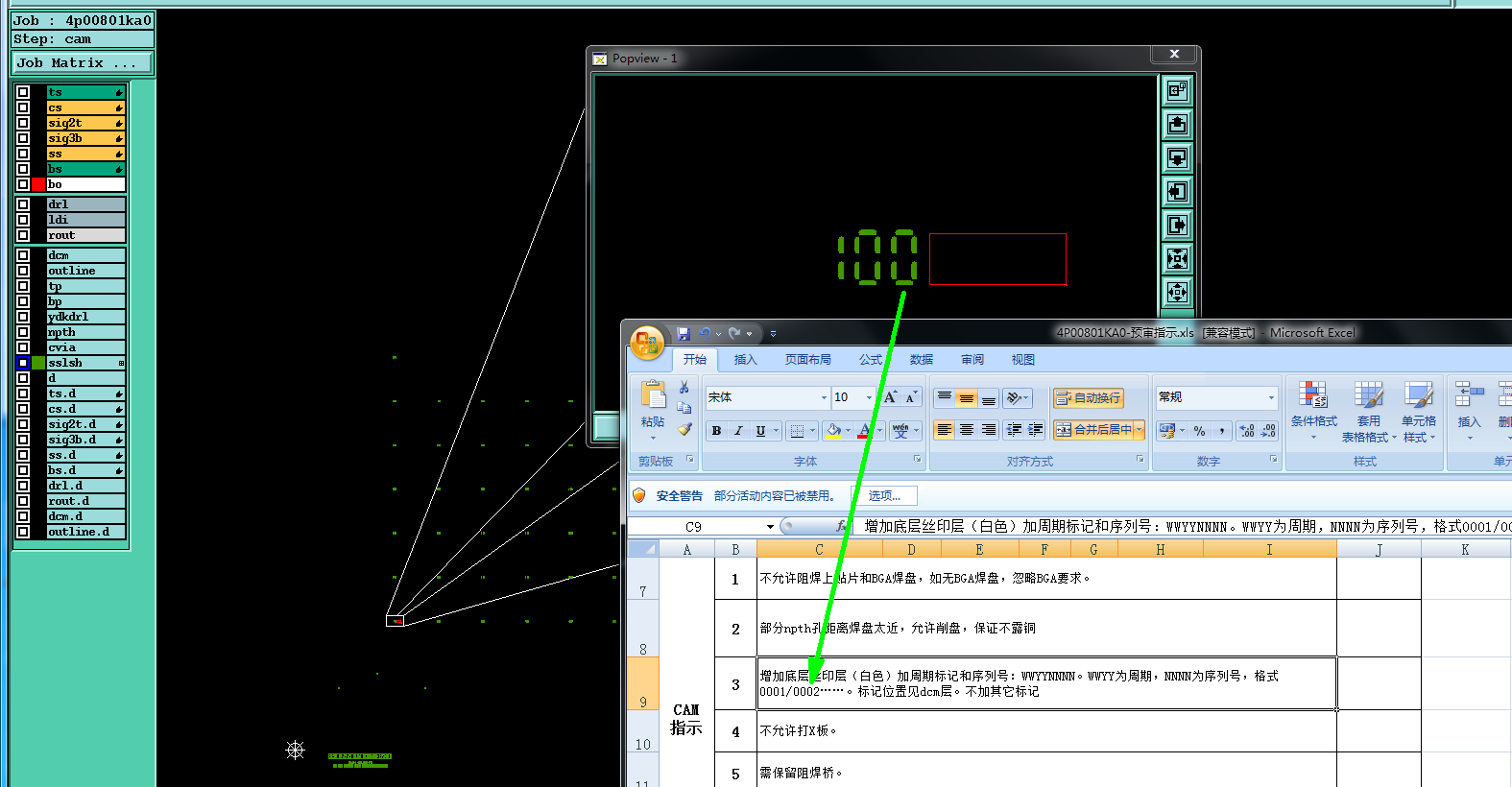Select cell containing 不允许打X板
This screenshot has width=1512, height=787.
[x=1046, y=730]
